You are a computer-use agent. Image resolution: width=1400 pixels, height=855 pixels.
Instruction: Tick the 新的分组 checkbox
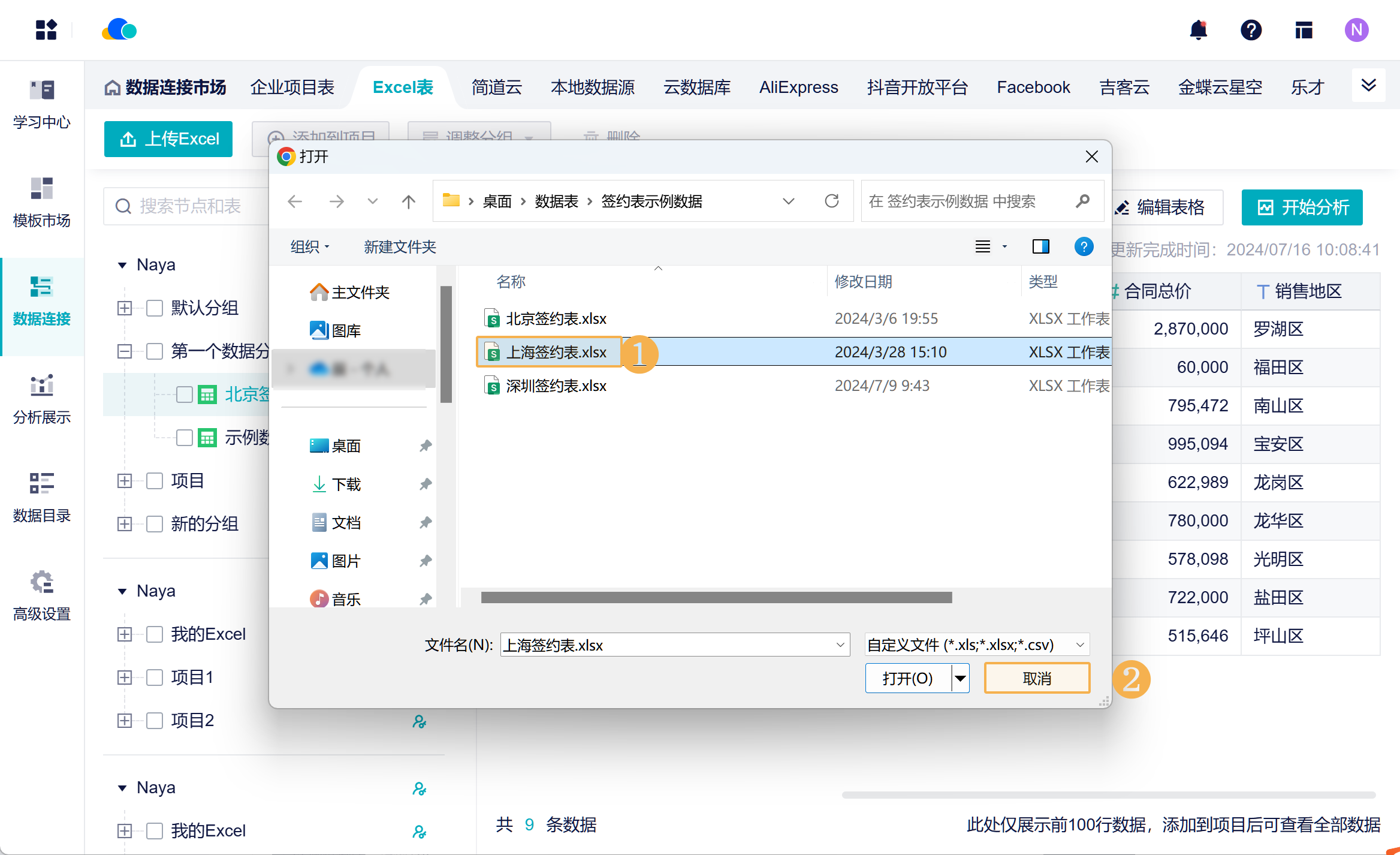pos(155,524)
